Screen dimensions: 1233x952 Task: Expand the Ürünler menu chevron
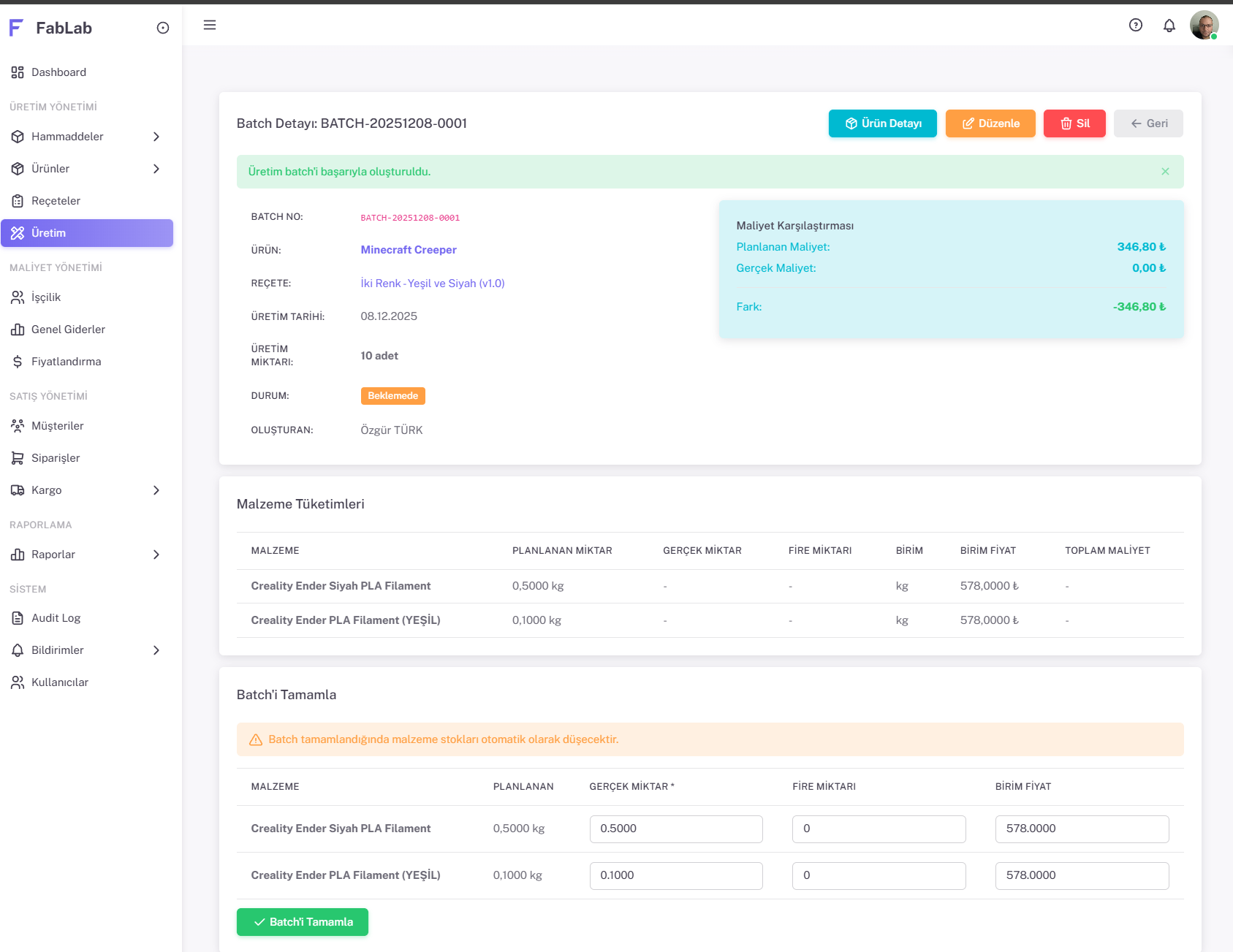click(156, 169)
